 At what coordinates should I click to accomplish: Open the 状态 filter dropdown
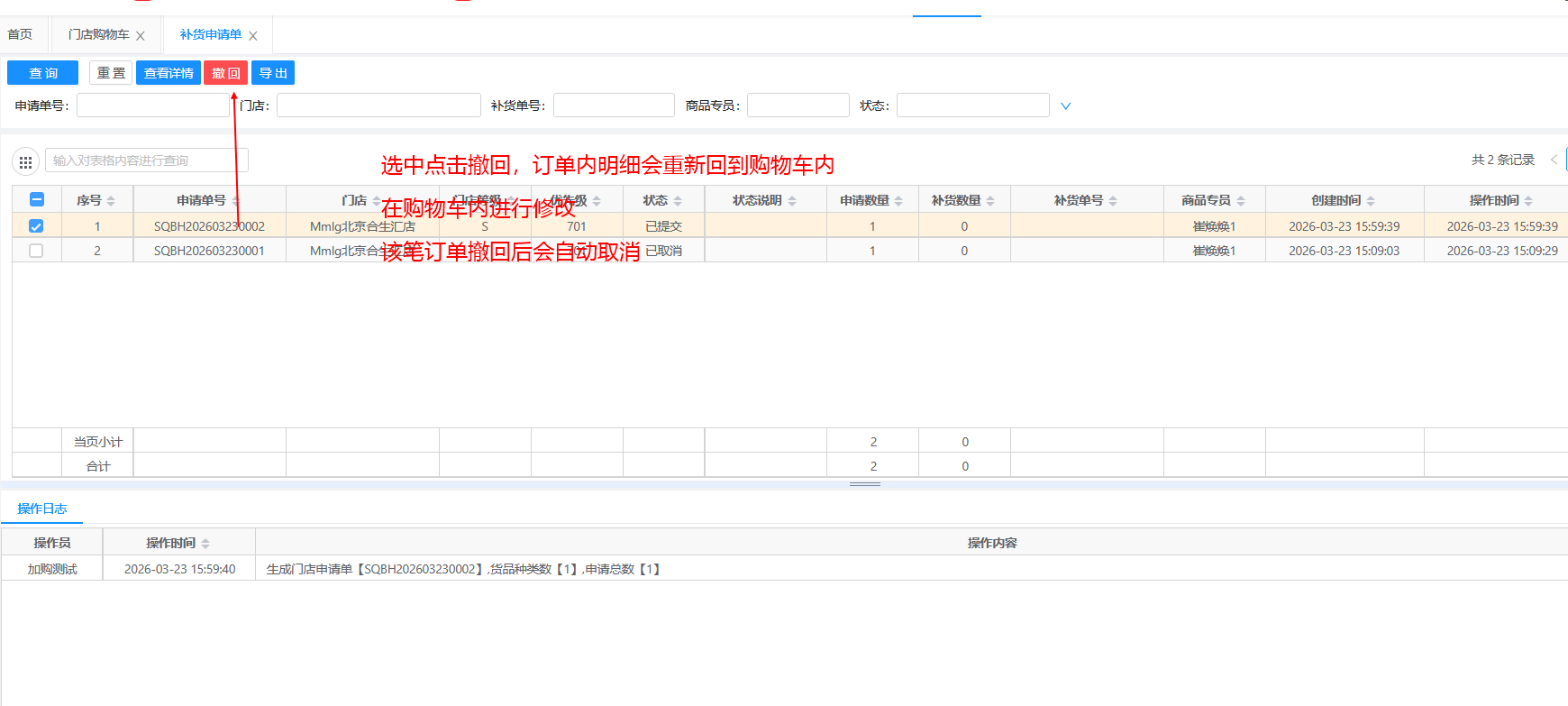coord(972,105)
